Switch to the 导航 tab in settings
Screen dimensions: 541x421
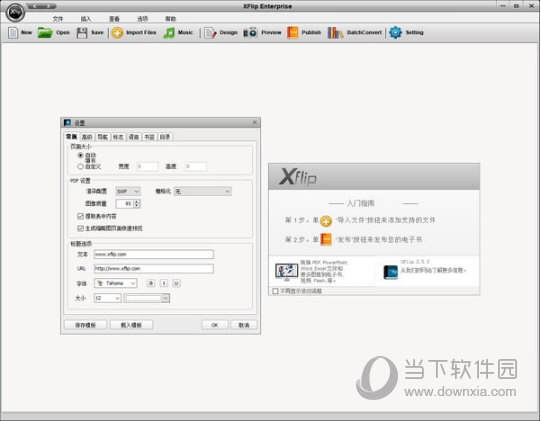[102, 137]
